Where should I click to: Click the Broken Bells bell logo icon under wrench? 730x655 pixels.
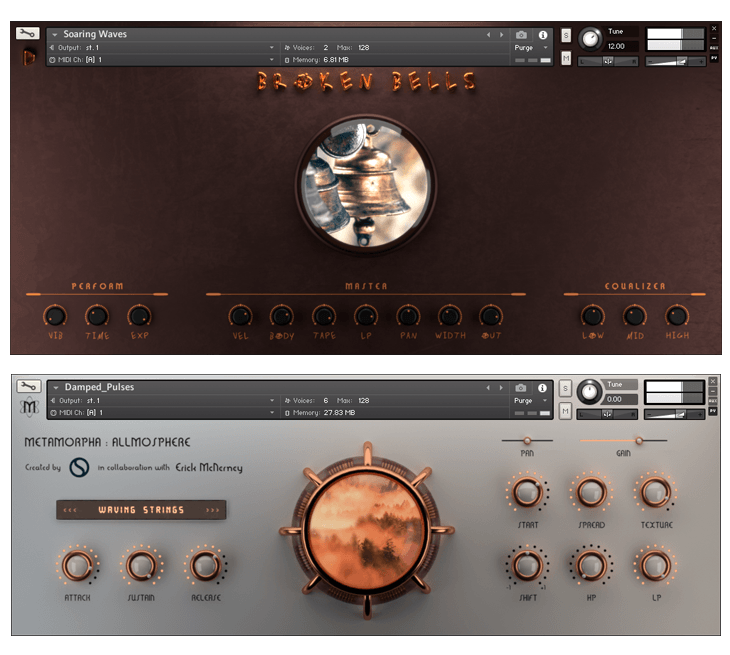coord(29,57)
